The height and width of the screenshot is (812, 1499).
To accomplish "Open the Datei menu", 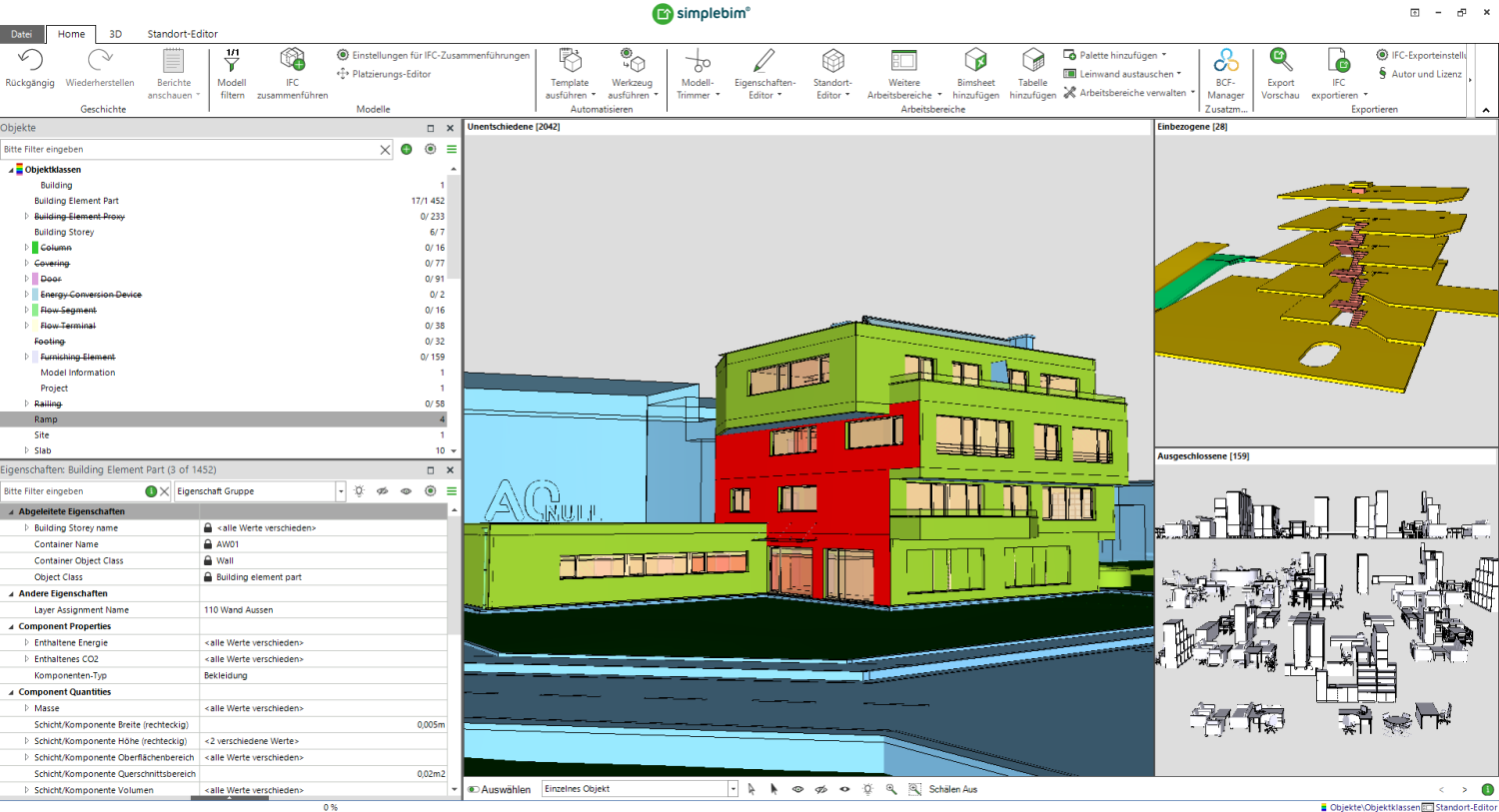I will click(21, 33).
